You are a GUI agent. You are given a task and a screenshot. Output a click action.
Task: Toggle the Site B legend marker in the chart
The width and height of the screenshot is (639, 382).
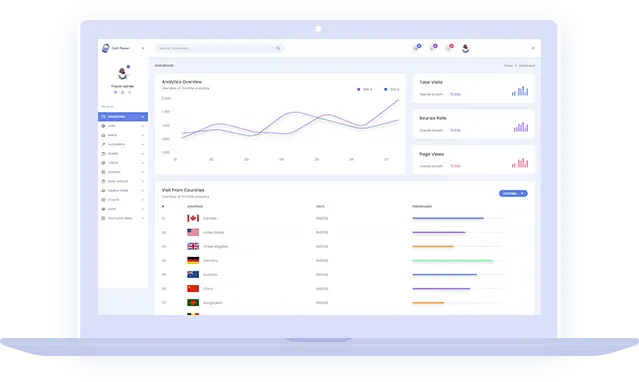(386, 89)
